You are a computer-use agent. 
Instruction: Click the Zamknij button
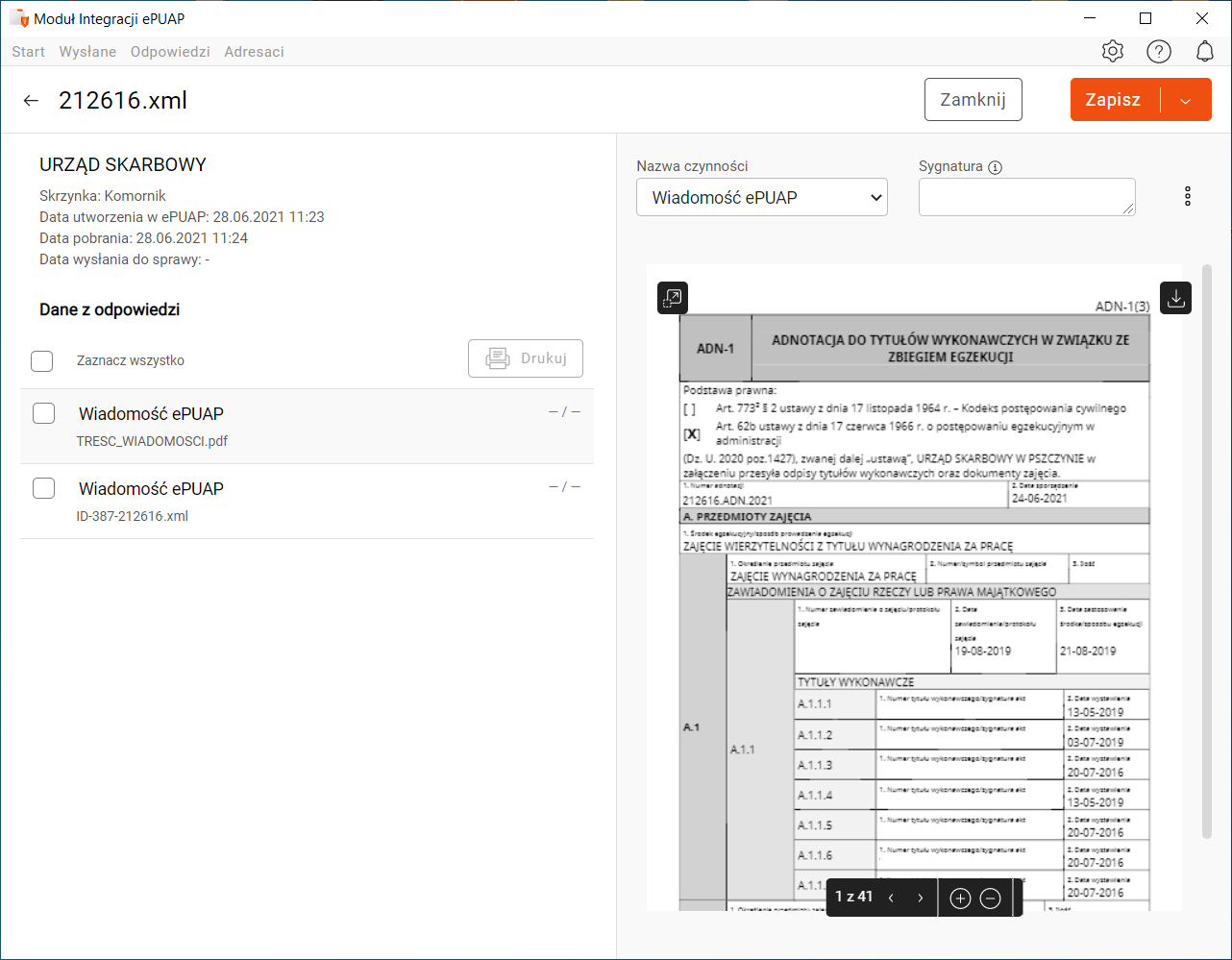(x=973, y=100)
